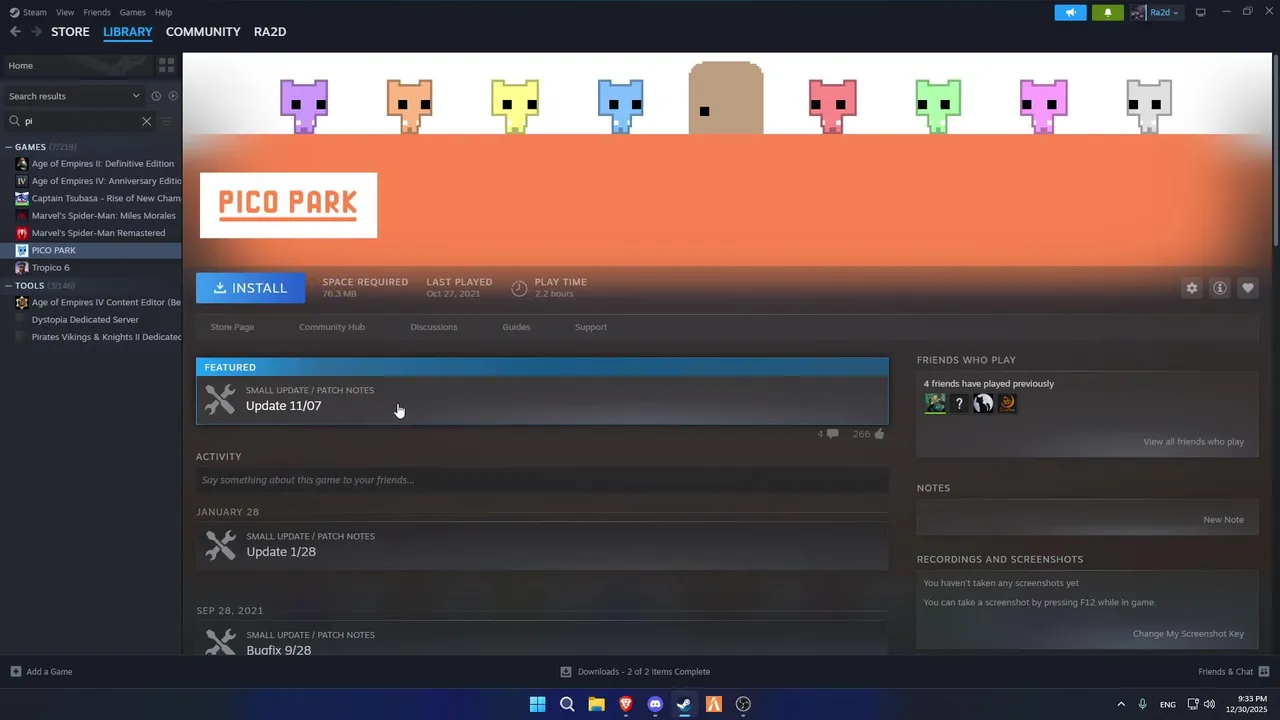Click first friend avatar in Friends Who Play
This screenshot has height=720, width=1280.
935,403
